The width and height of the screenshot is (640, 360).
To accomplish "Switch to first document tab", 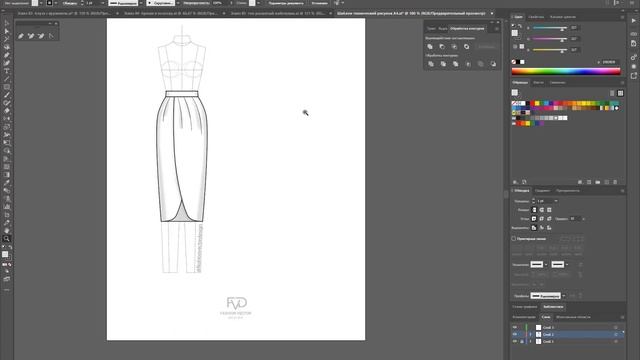I will pyautogui.click(x=65, y=13).
